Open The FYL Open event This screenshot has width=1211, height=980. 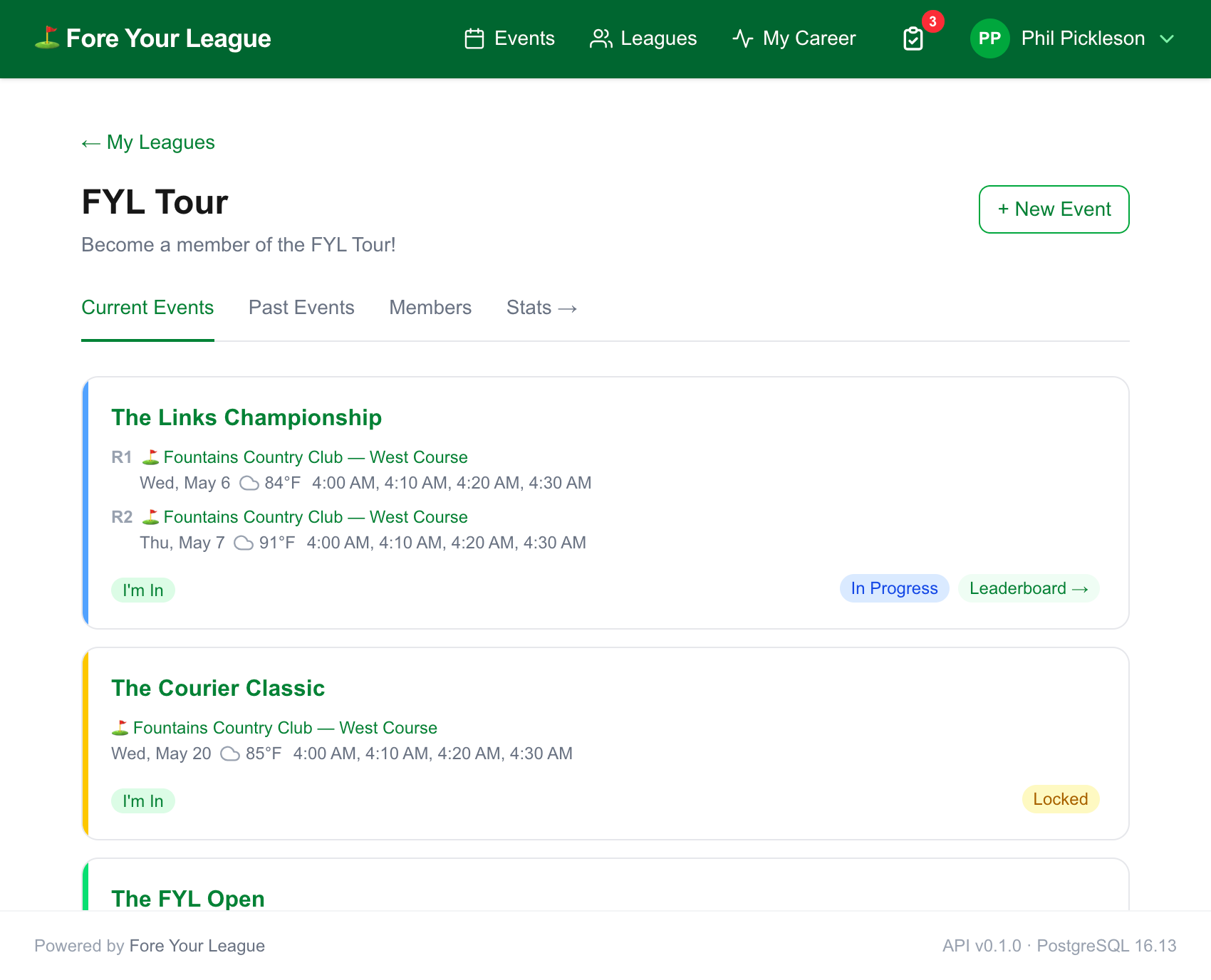(x=188, y=899)
